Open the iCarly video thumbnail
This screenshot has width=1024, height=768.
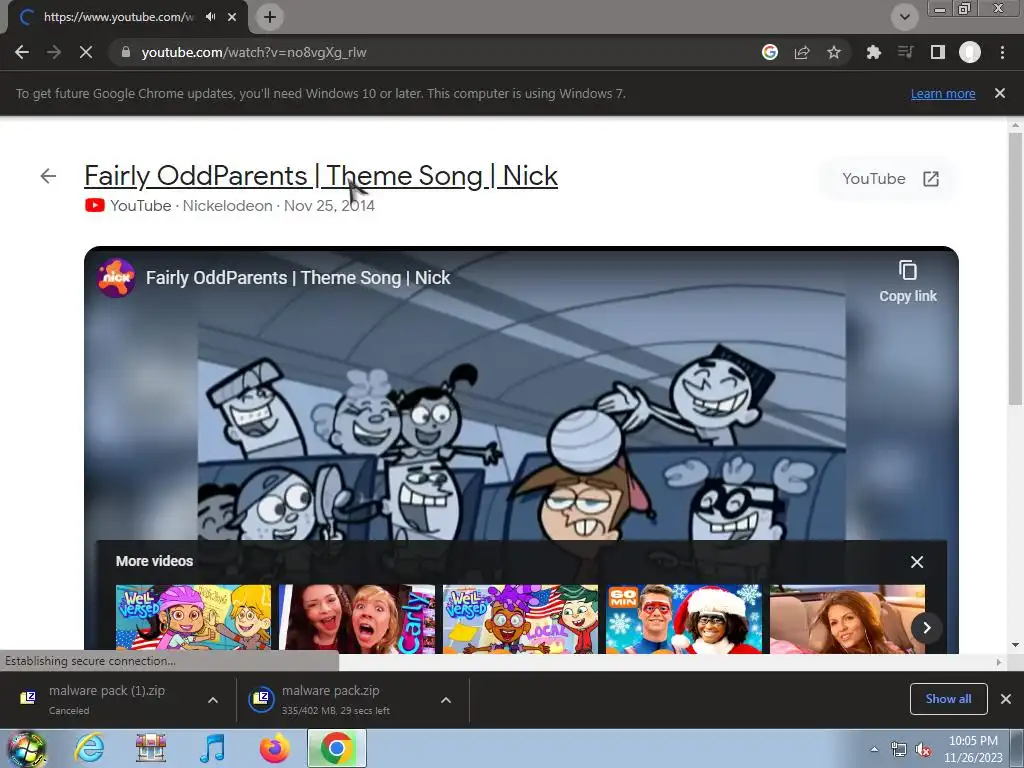point(357,619)
